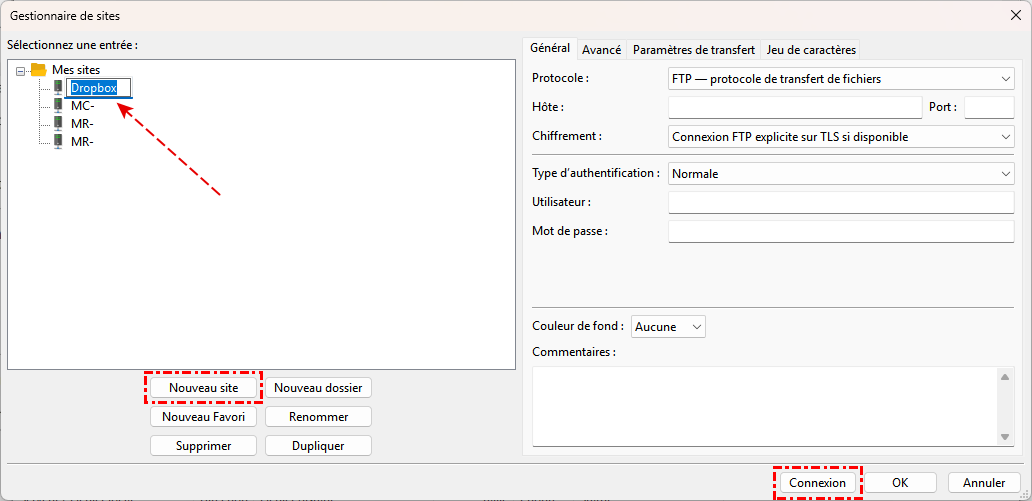Collapse the Mes sites tree node
The image size is (1032, 501).
[x=21, y=70]
